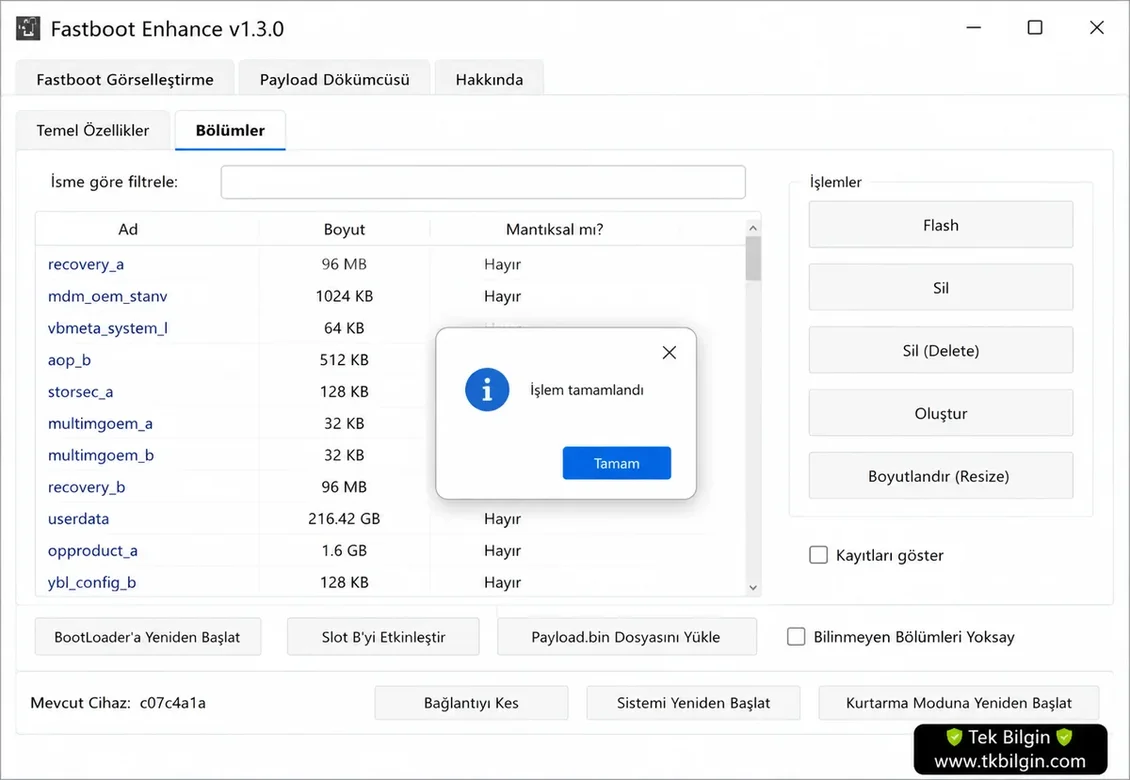Sort by the 'Mantıksal mı?' column header
Viewport: 1130px width, 780px height.
pos(554,229)
